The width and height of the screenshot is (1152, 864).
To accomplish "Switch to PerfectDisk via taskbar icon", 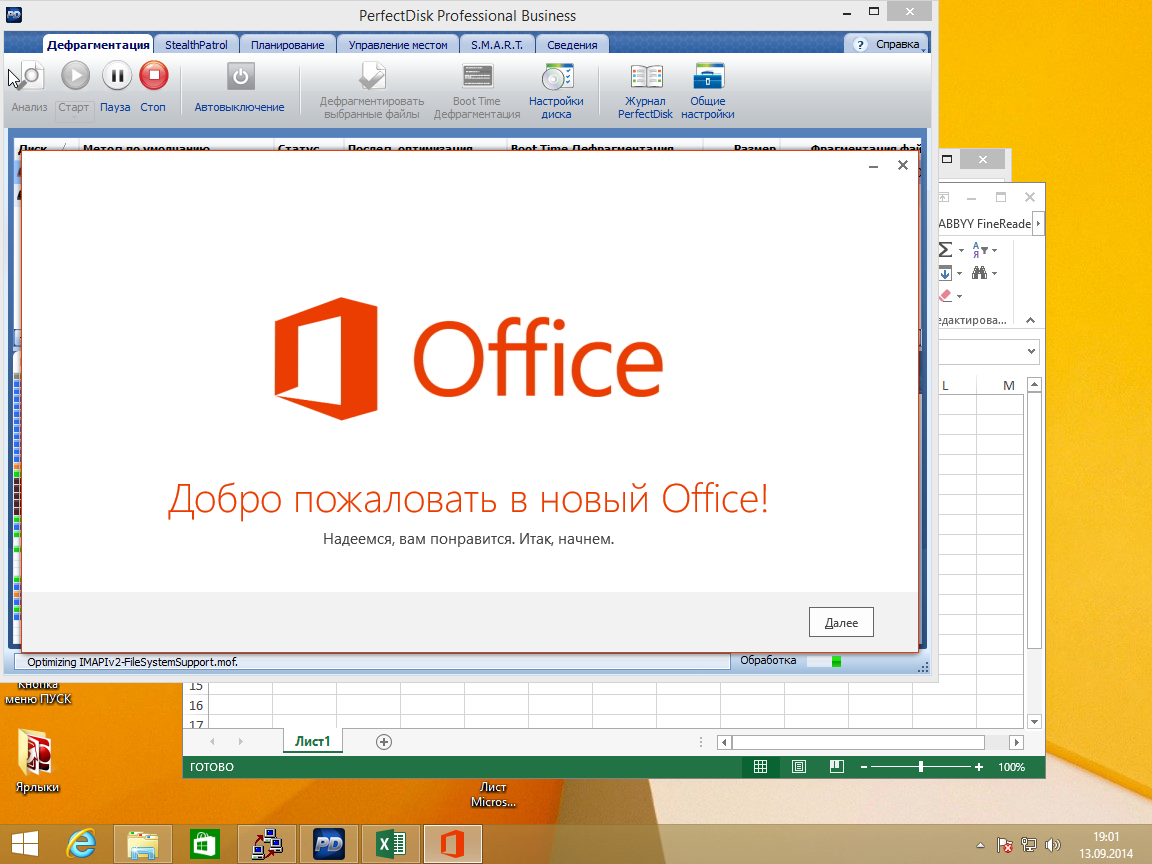I will pyautogui.click(x=329, y=844).
